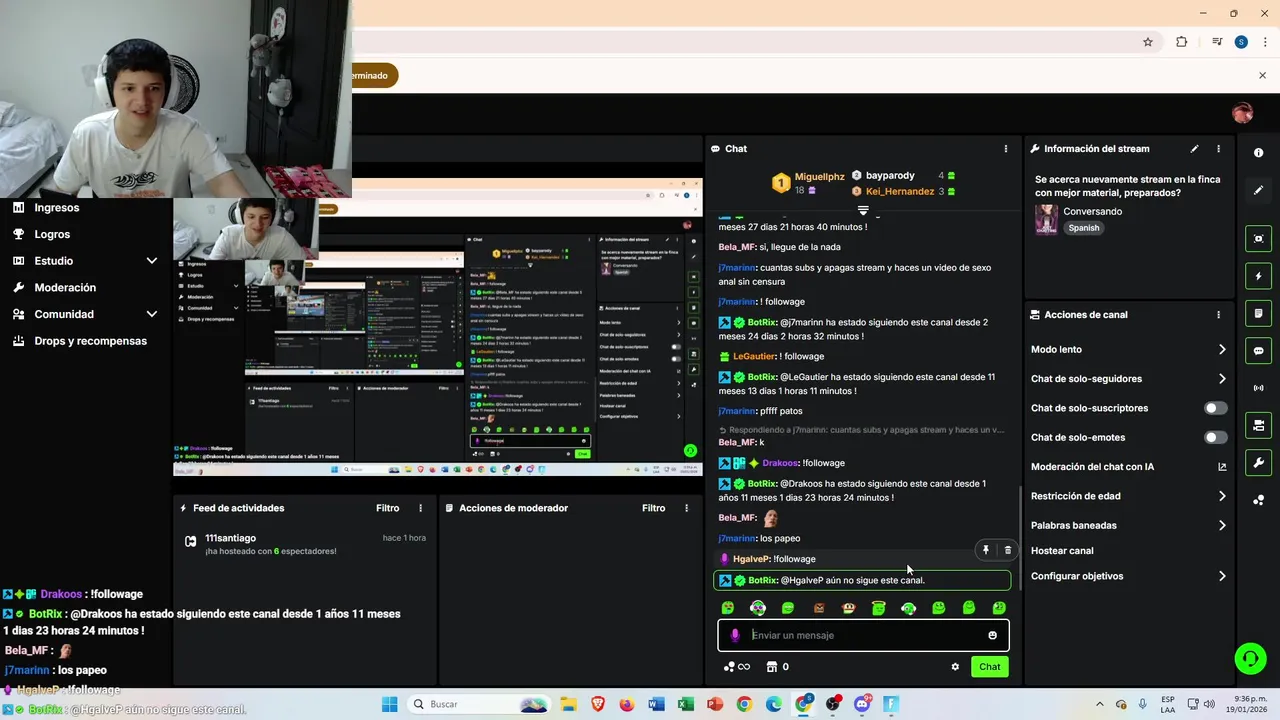Open Feed de actividades three-dot menu

(420, 508)
